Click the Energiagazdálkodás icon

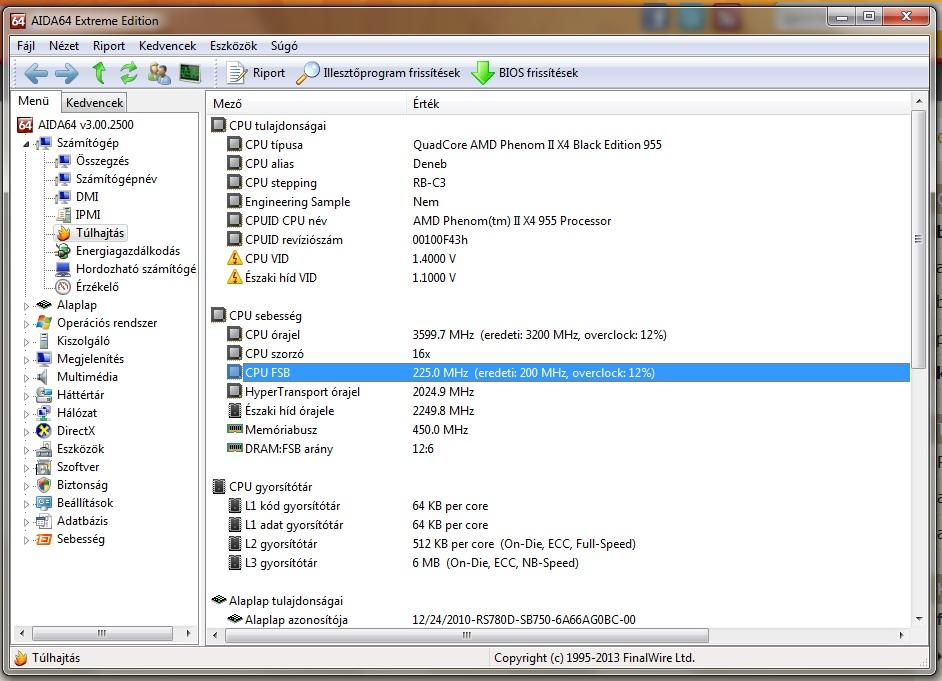(64, 251)
